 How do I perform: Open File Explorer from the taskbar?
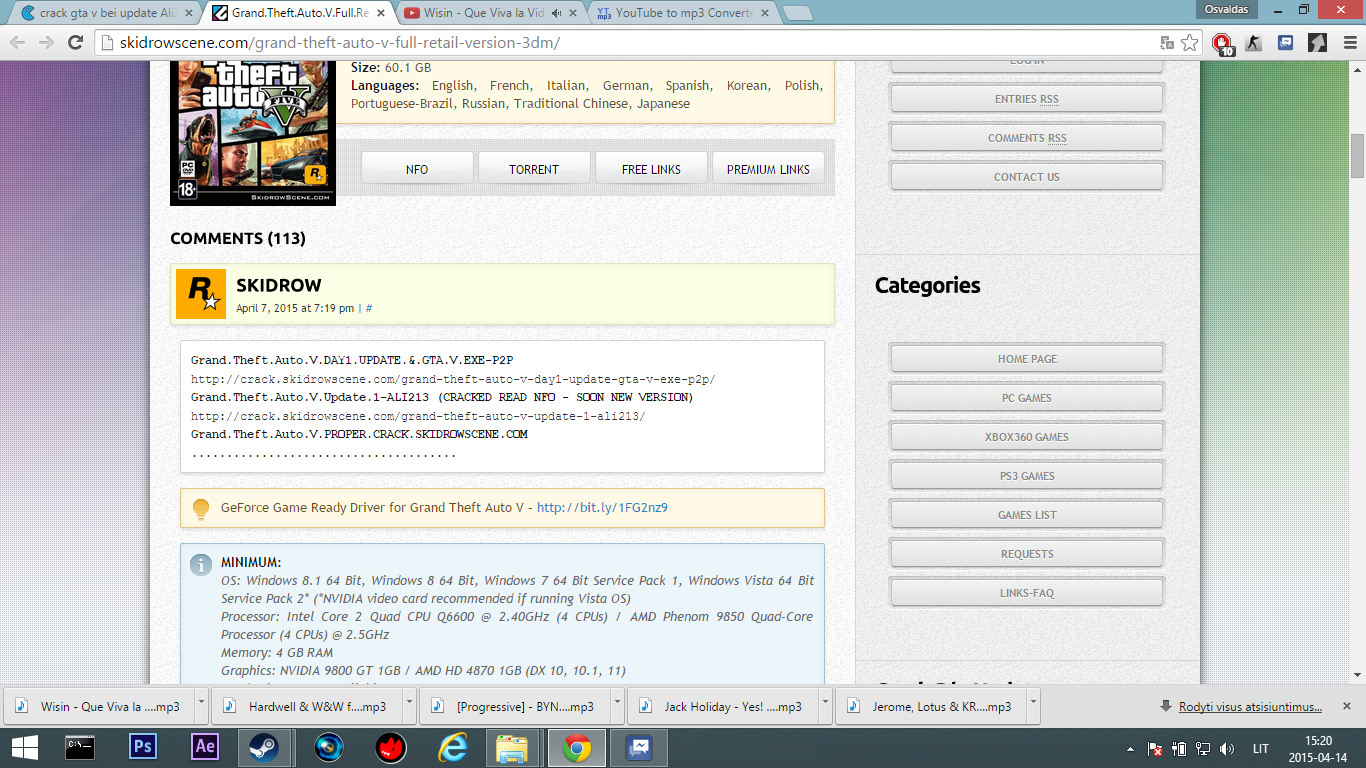coord(514,747)
